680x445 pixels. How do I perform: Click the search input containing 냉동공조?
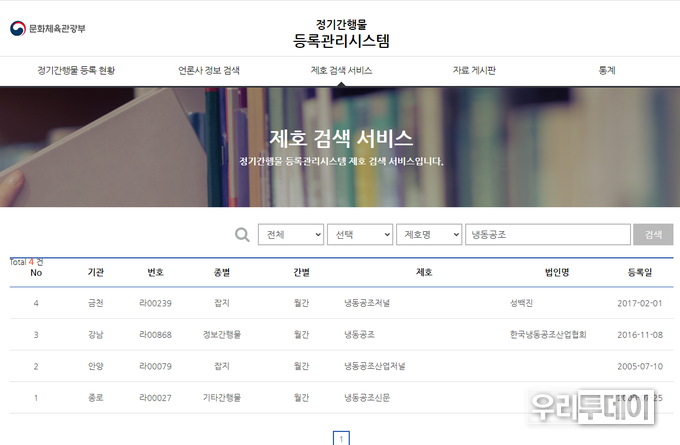[x=547, y=235]
